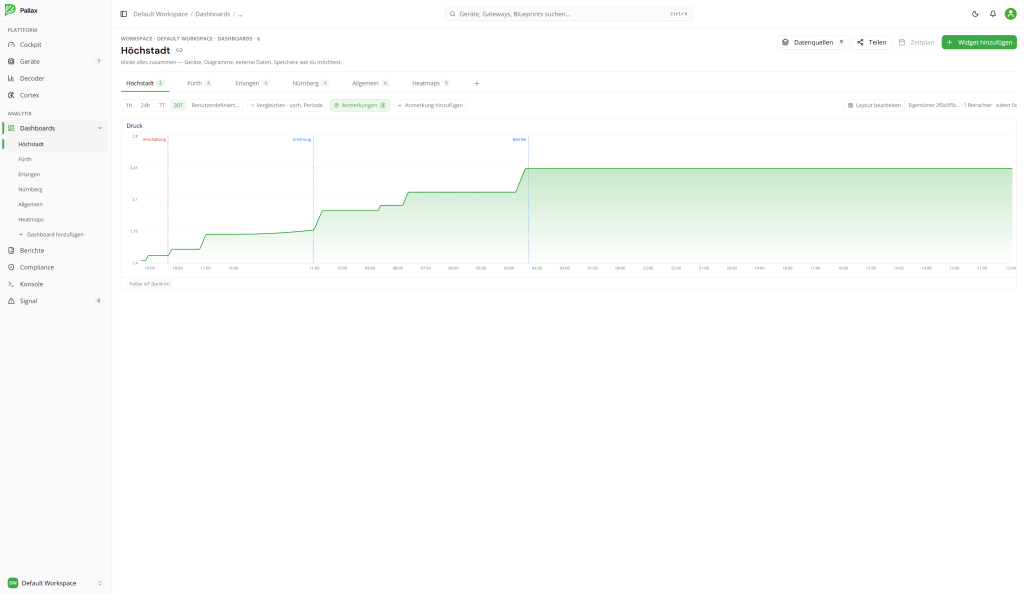The width and height of the screenshot is (1024, 593).
Task: Select 24h time range
Action: click(x=145, y=105)
